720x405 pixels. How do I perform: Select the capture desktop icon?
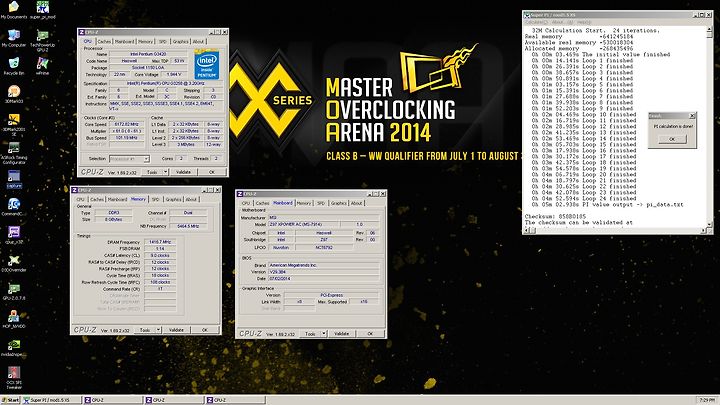tap(14, 179)
